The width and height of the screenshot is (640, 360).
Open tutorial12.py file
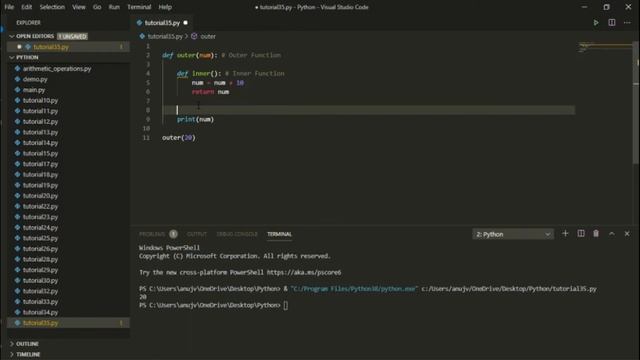(x=40, y=122)
